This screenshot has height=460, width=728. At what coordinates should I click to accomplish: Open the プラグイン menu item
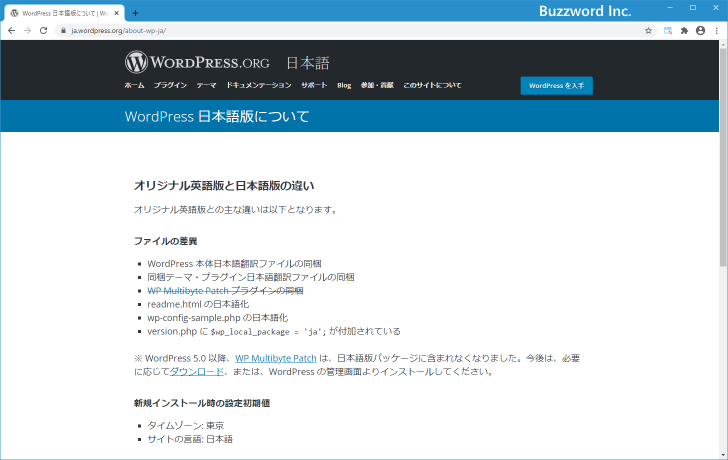[170, 85]
